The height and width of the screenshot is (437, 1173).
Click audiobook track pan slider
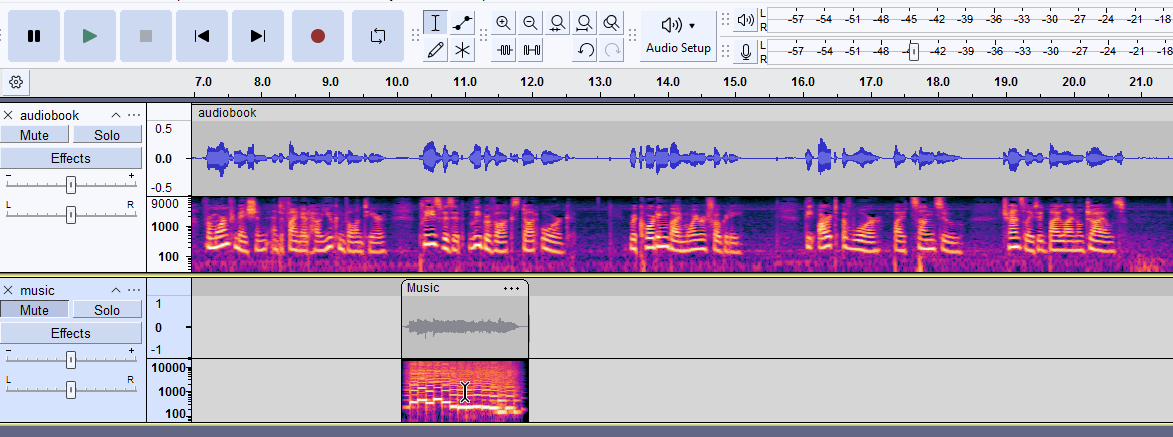tap(70, 215)
